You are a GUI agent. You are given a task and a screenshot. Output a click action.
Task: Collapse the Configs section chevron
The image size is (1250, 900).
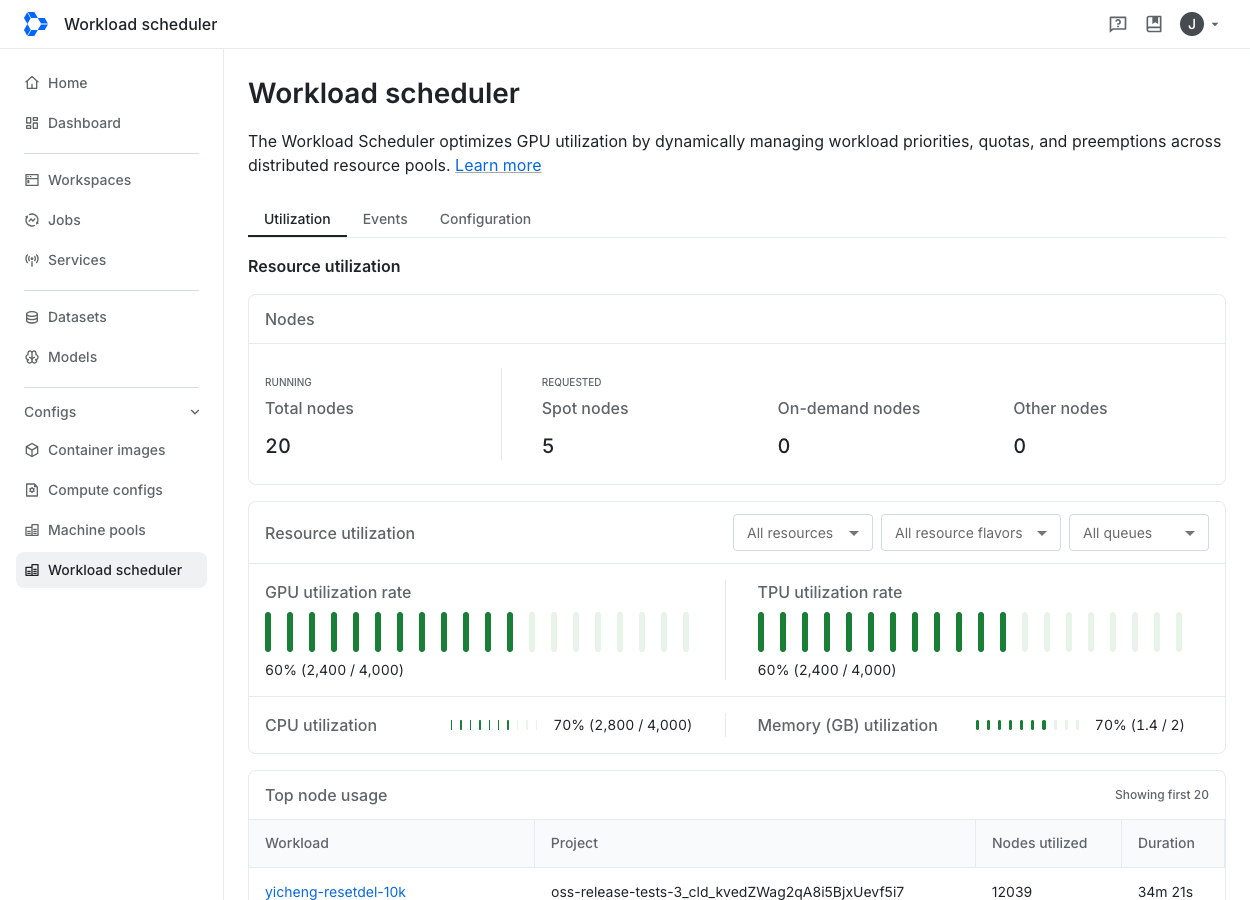[x=195, y=412]
